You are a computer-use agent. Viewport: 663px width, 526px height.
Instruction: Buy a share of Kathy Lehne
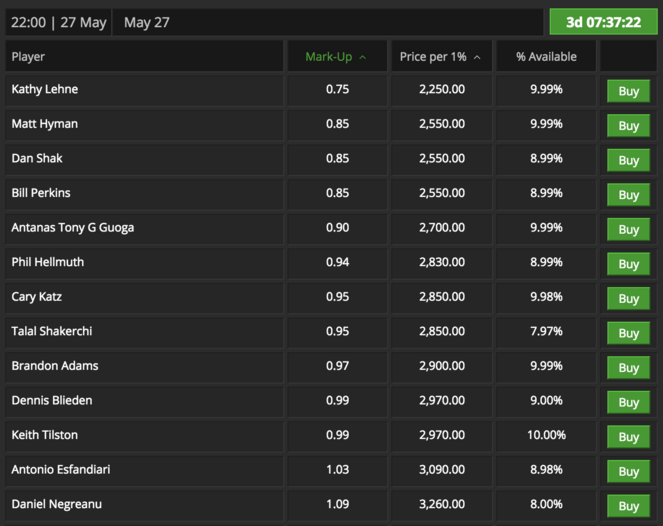click(x=628, y=91)
